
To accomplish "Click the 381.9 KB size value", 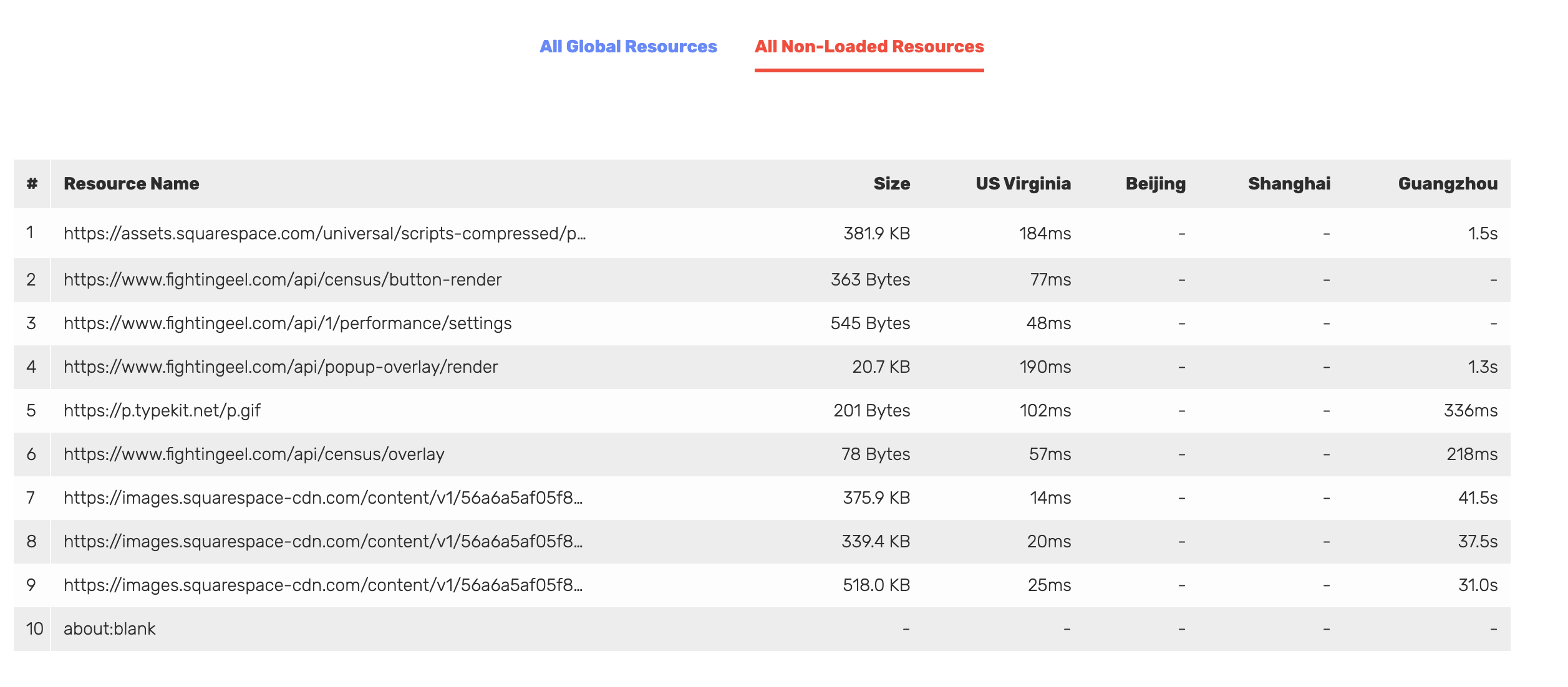I will point(876,234).
